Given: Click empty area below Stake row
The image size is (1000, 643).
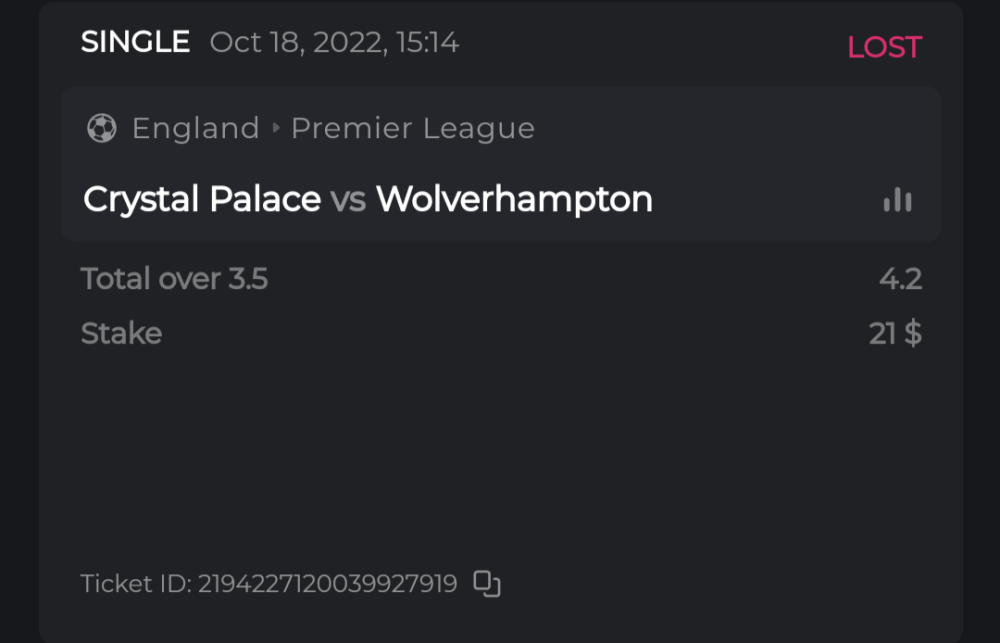Looking at the screenshot, I should coord(500,450).
